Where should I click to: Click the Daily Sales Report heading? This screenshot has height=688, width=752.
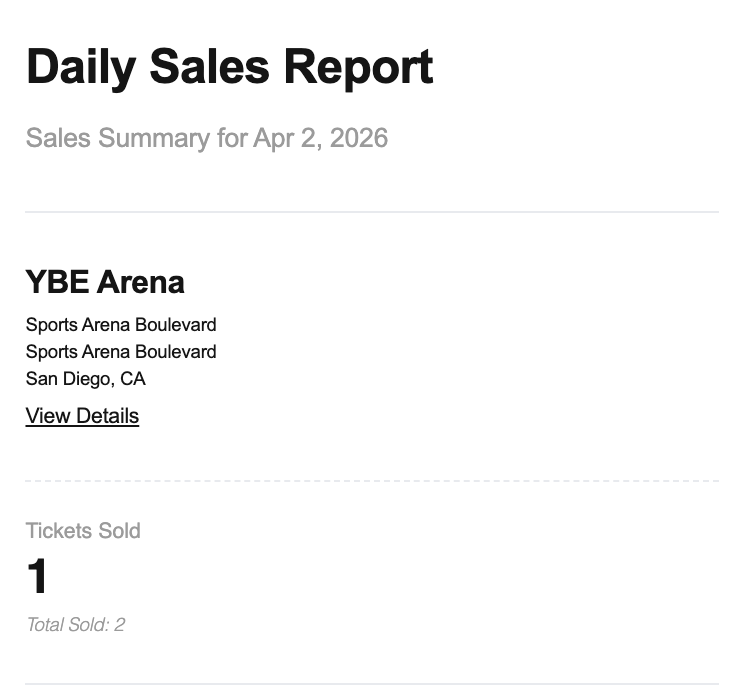[x=229, y=67]
